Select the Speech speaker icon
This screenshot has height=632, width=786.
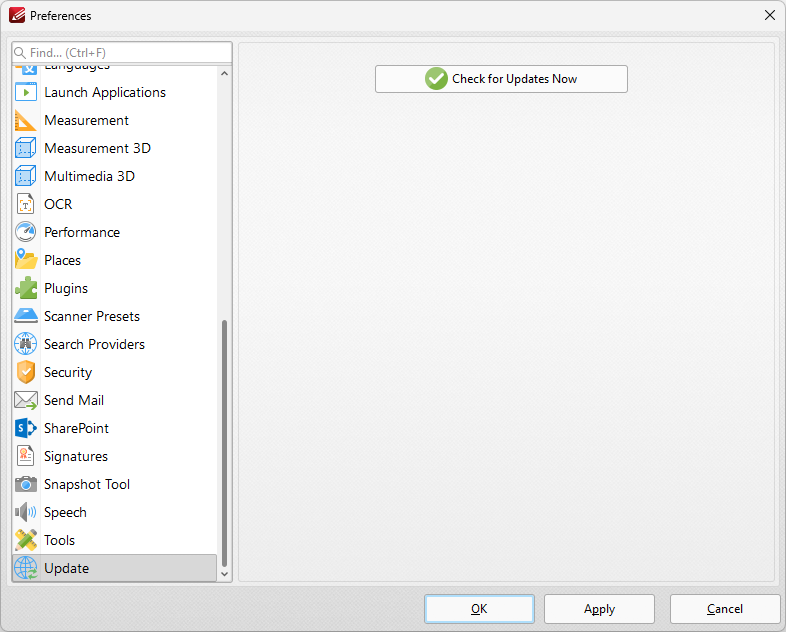pos(26,512)
